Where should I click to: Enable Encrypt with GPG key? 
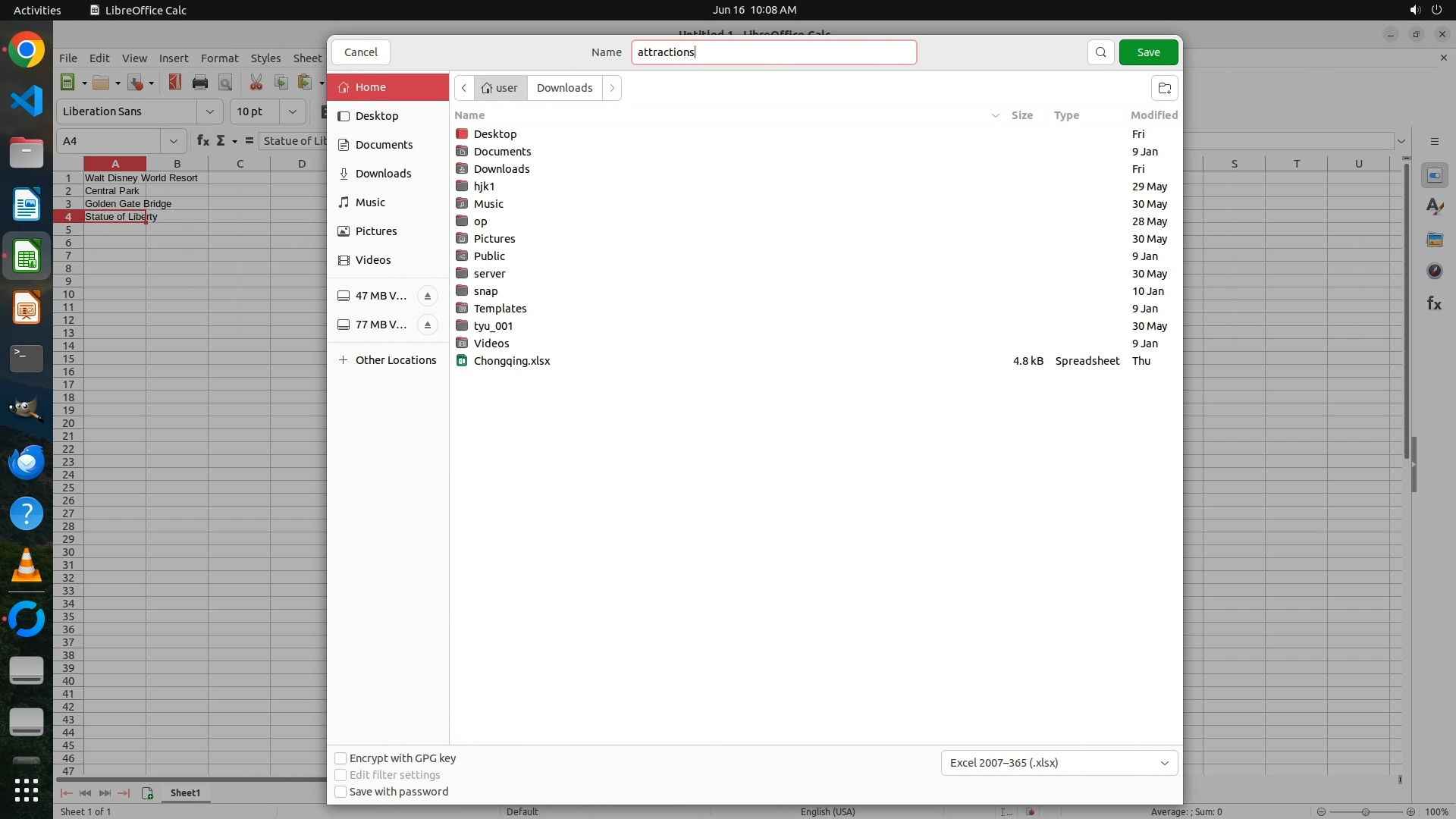point(340,758)
